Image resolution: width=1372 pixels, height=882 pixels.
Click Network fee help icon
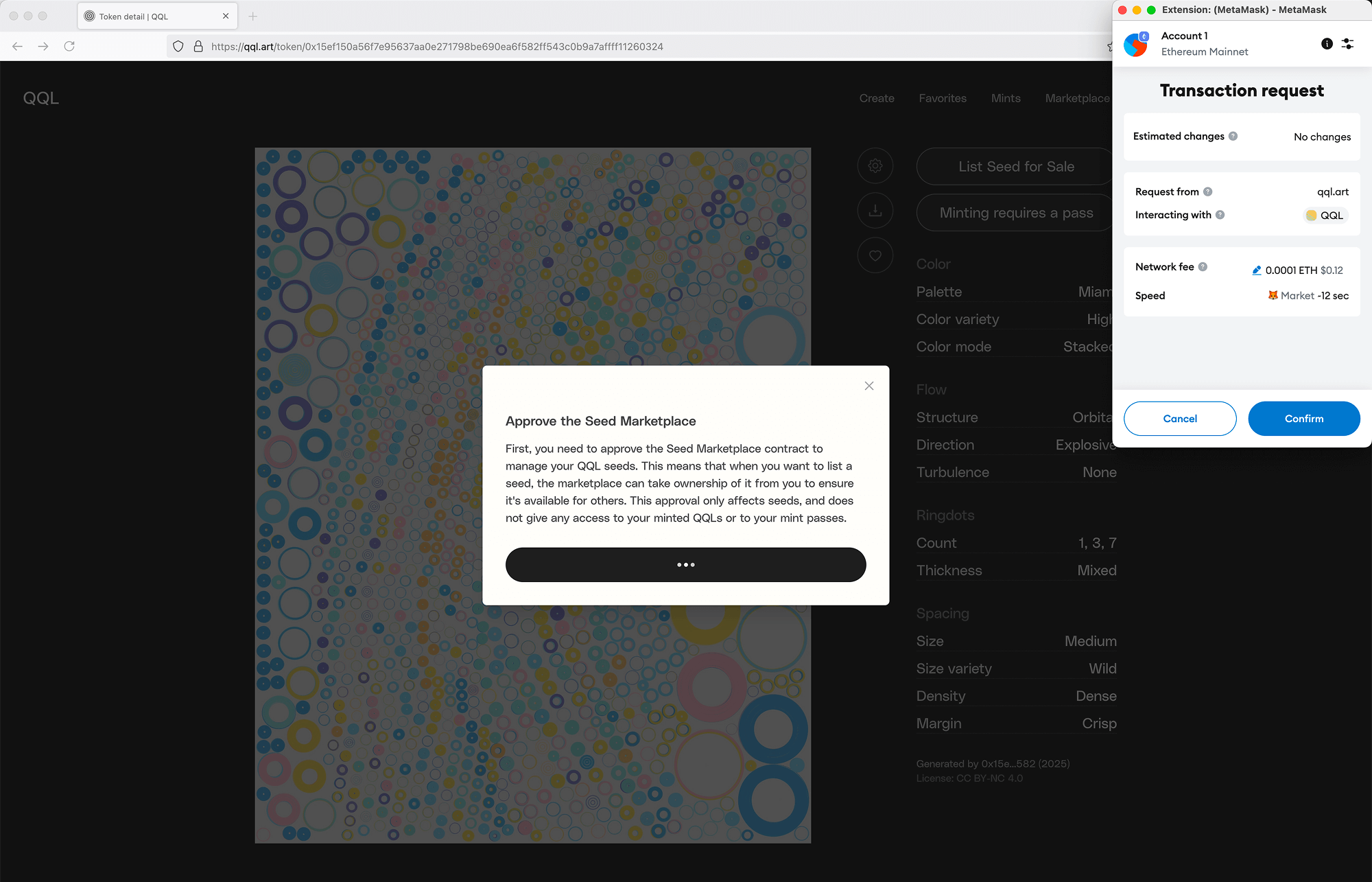pos(1203,267)
